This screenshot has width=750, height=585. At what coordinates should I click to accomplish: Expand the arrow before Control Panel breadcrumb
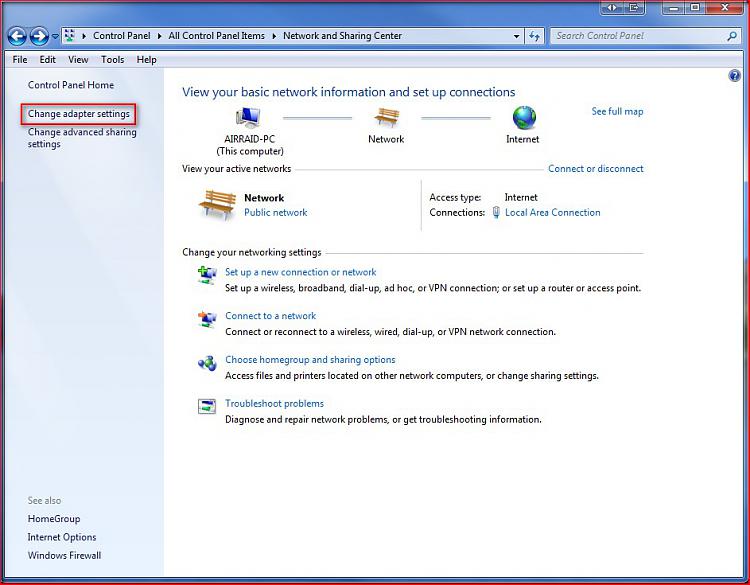(84, 36)
